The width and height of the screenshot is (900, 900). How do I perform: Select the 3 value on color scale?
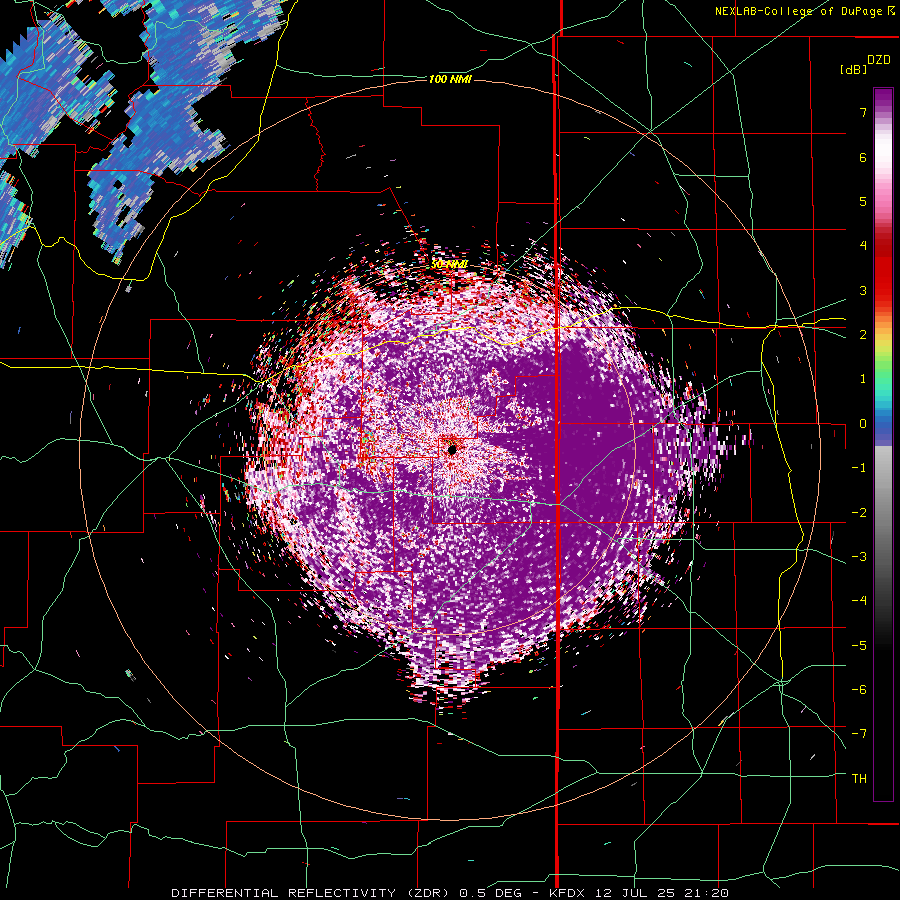pyautogui.click(x=863, y=290)
